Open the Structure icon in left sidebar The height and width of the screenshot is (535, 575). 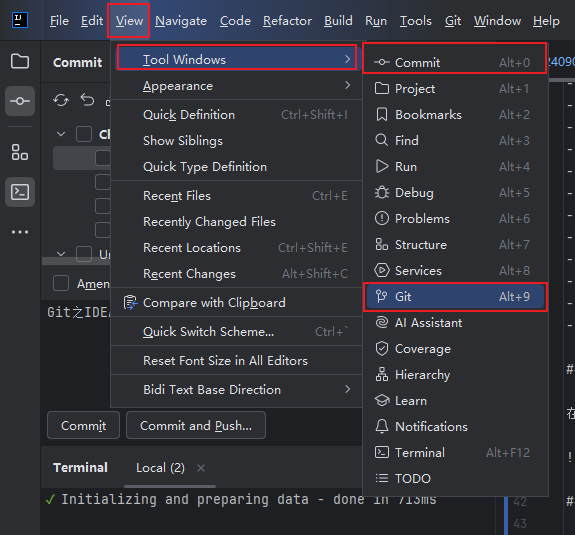click(20, 152)
